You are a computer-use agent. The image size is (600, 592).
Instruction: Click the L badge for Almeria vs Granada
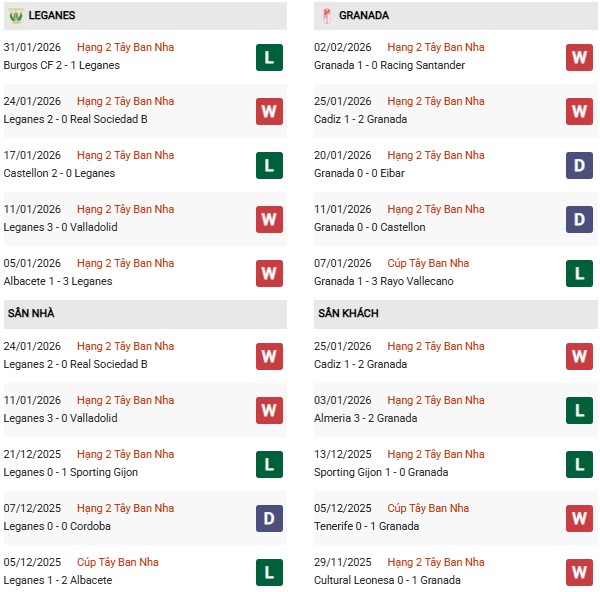pos(579,410)
